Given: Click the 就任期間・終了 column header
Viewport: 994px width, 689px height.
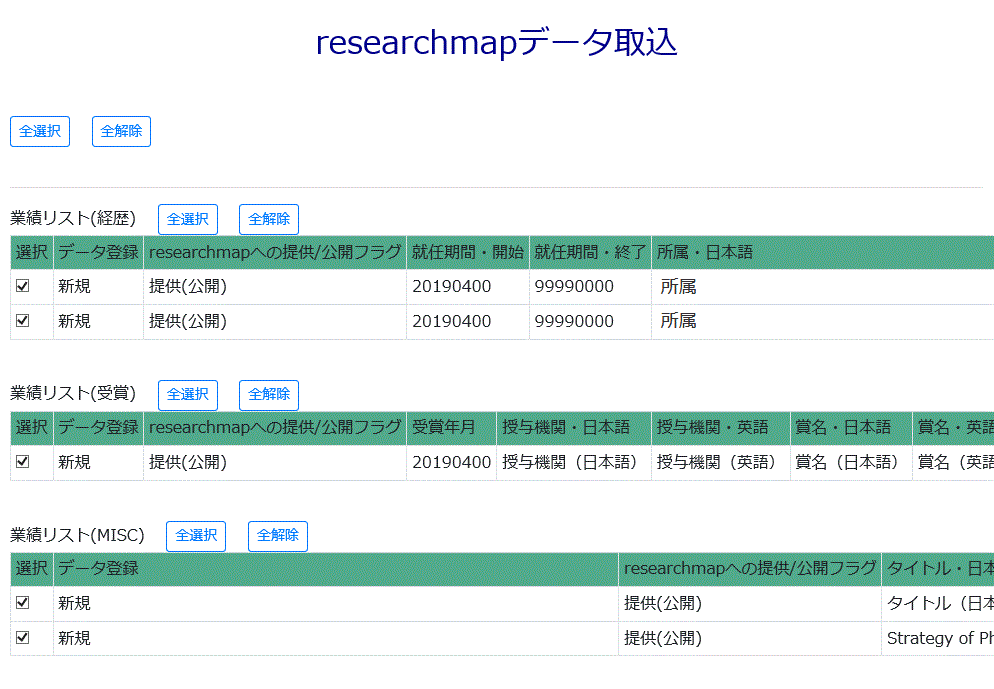Looking at the screenshot, I should pos(590,252).
